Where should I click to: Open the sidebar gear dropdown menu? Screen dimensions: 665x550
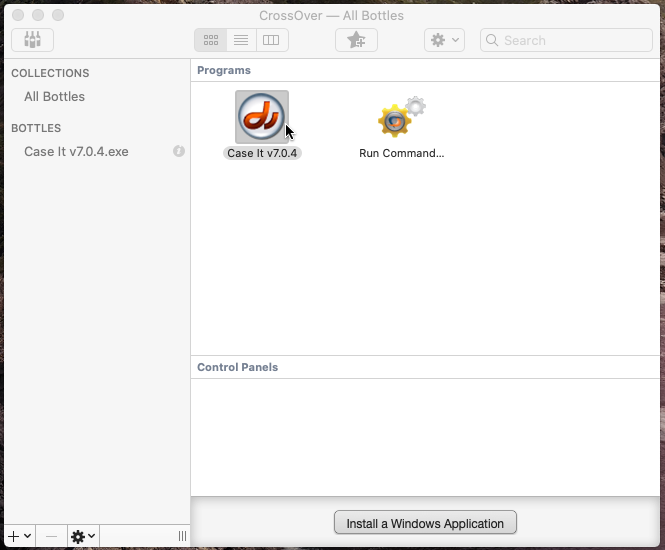pyautogui.click(x=83, y=536)
